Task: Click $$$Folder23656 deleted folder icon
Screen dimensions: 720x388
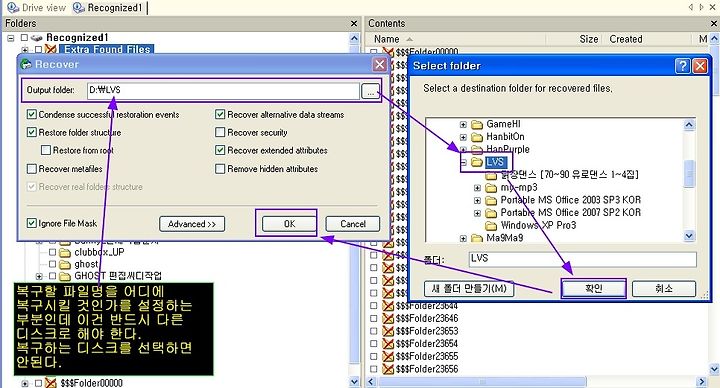Action: point(388,369)
